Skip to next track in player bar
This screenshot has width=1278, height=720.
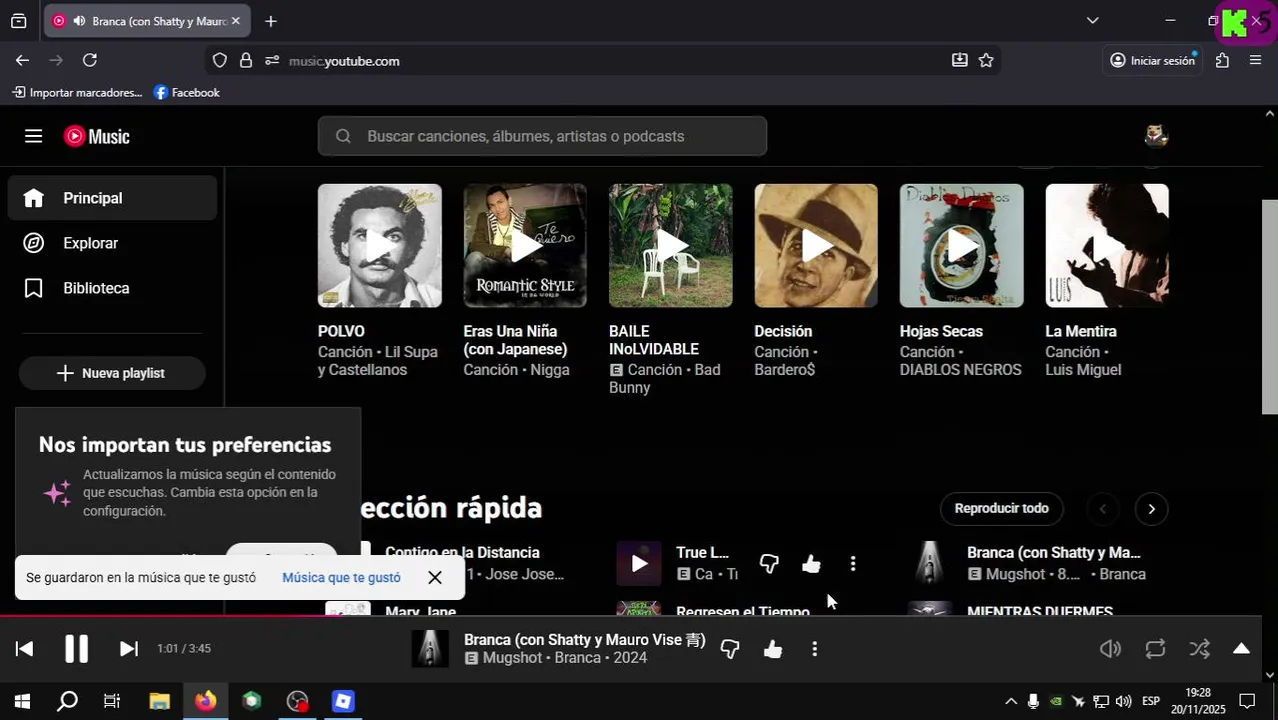(128, 649)
